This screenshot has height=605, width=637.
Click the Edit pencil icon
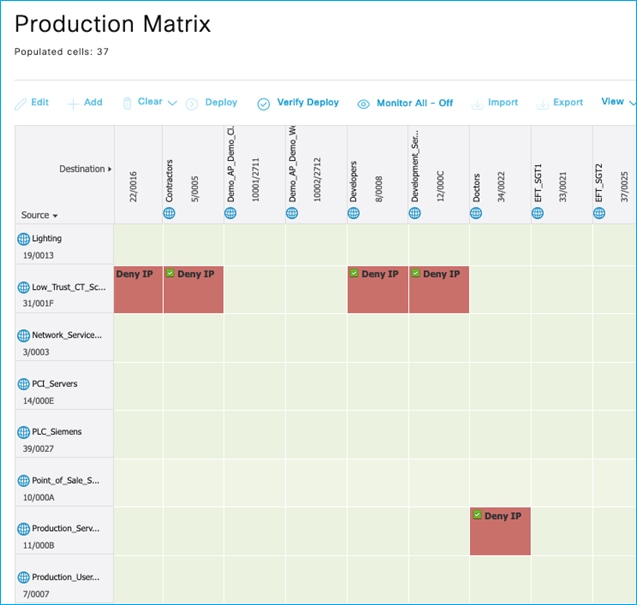(20, 104)
